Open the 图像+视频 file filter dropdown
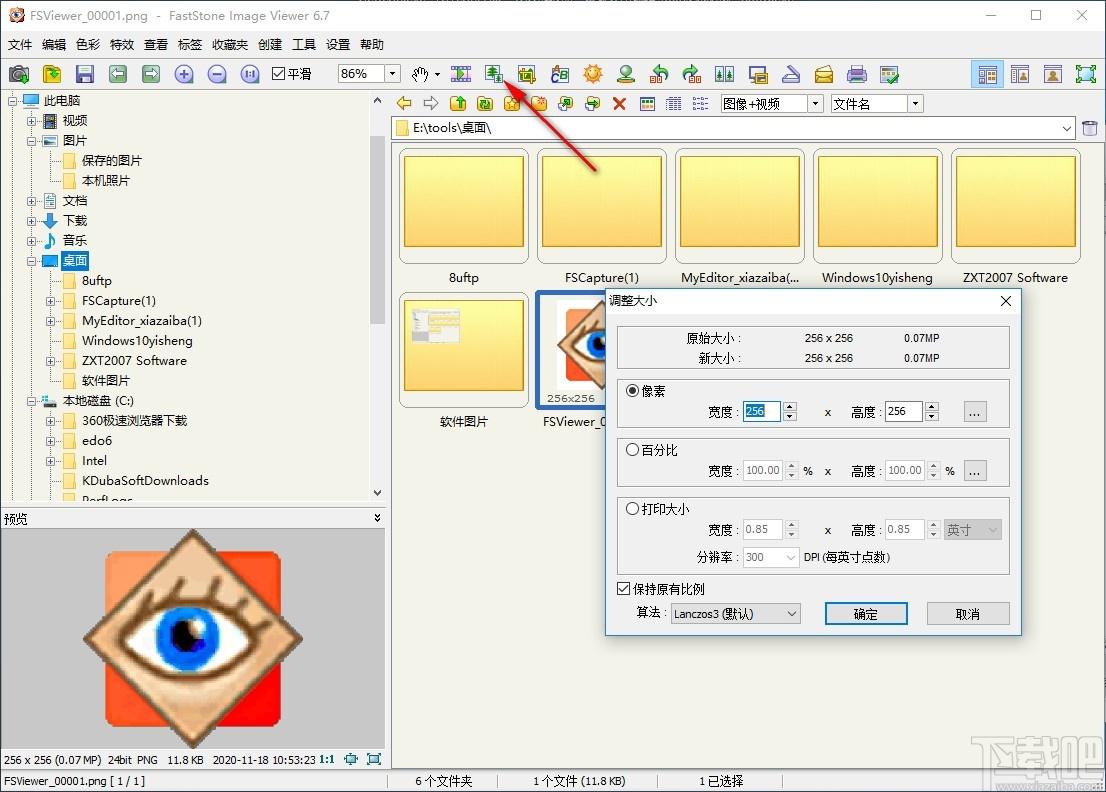Image resolution: width=1106 pixels, height=792 pixels. pyautogui.click(x=815, y=104)
